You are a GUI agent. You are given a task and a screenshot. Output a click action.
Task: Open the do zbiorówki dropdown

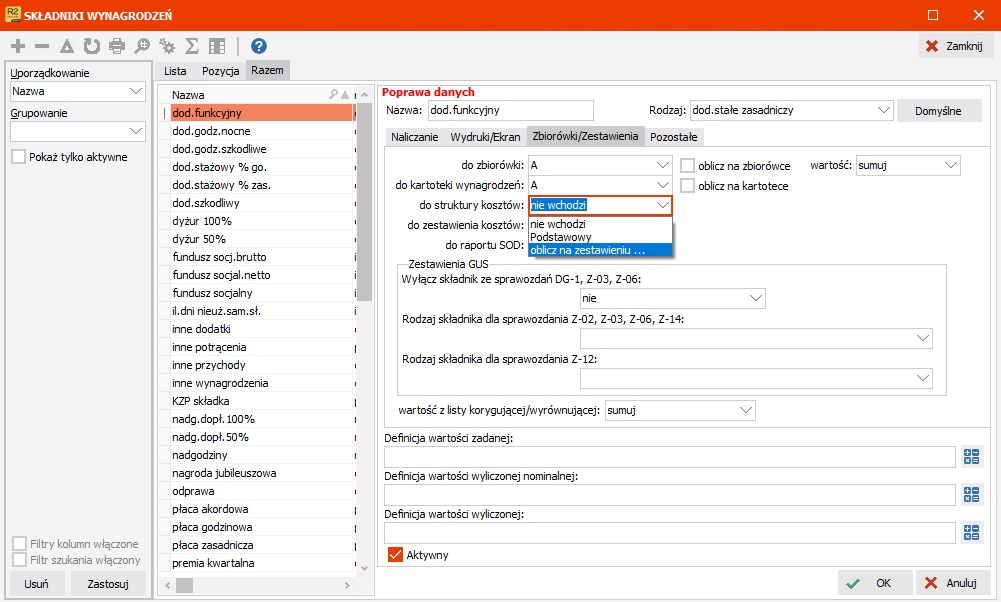[600, 165]
